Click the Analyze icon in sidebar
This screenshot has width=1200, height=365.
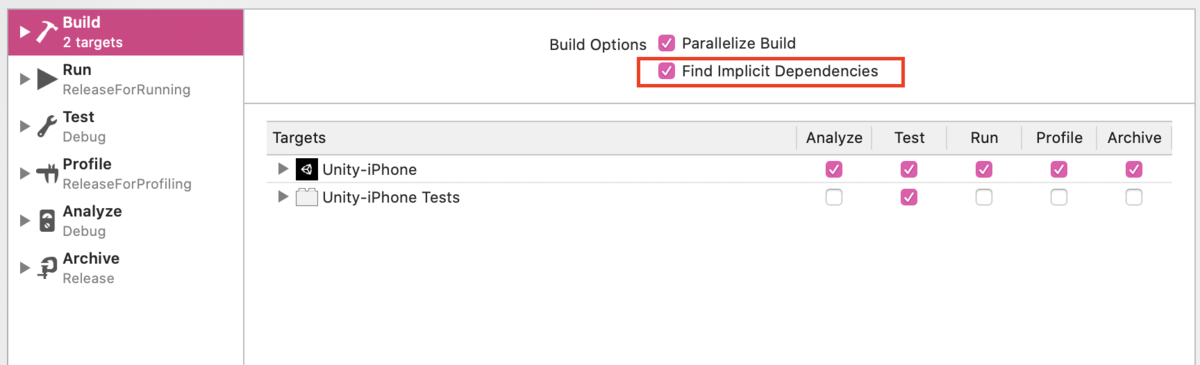47,221
